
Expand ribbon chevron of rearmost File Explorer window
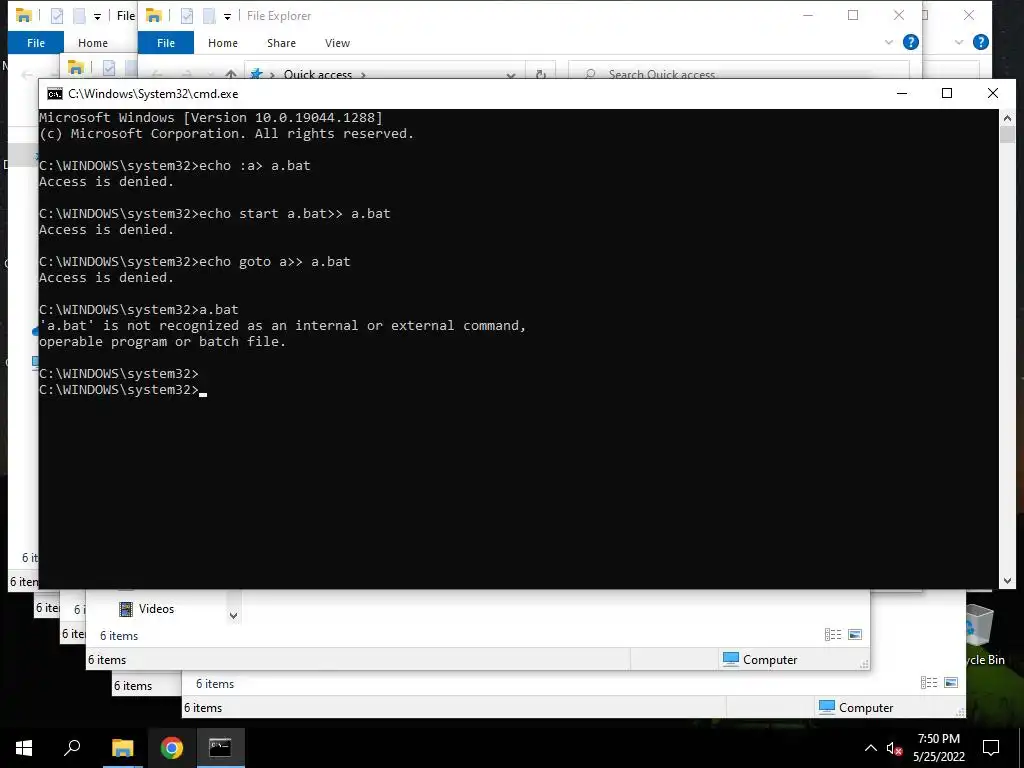[x=959, y=42]
